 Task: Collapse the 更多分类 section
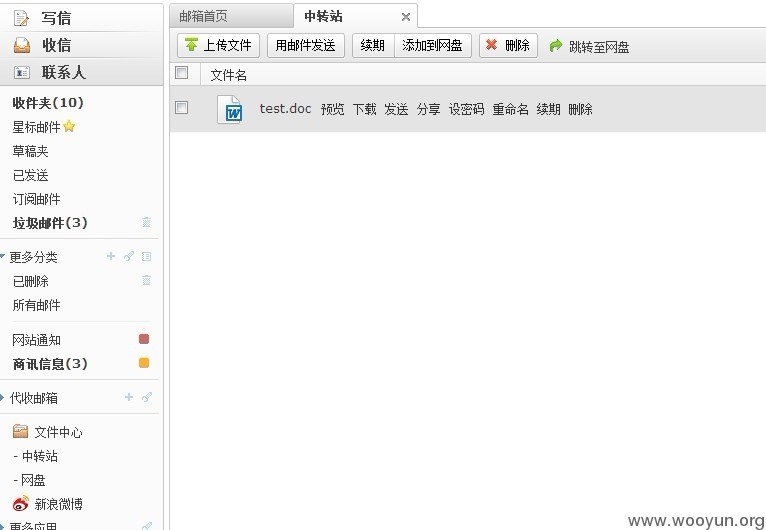(2, 256)
